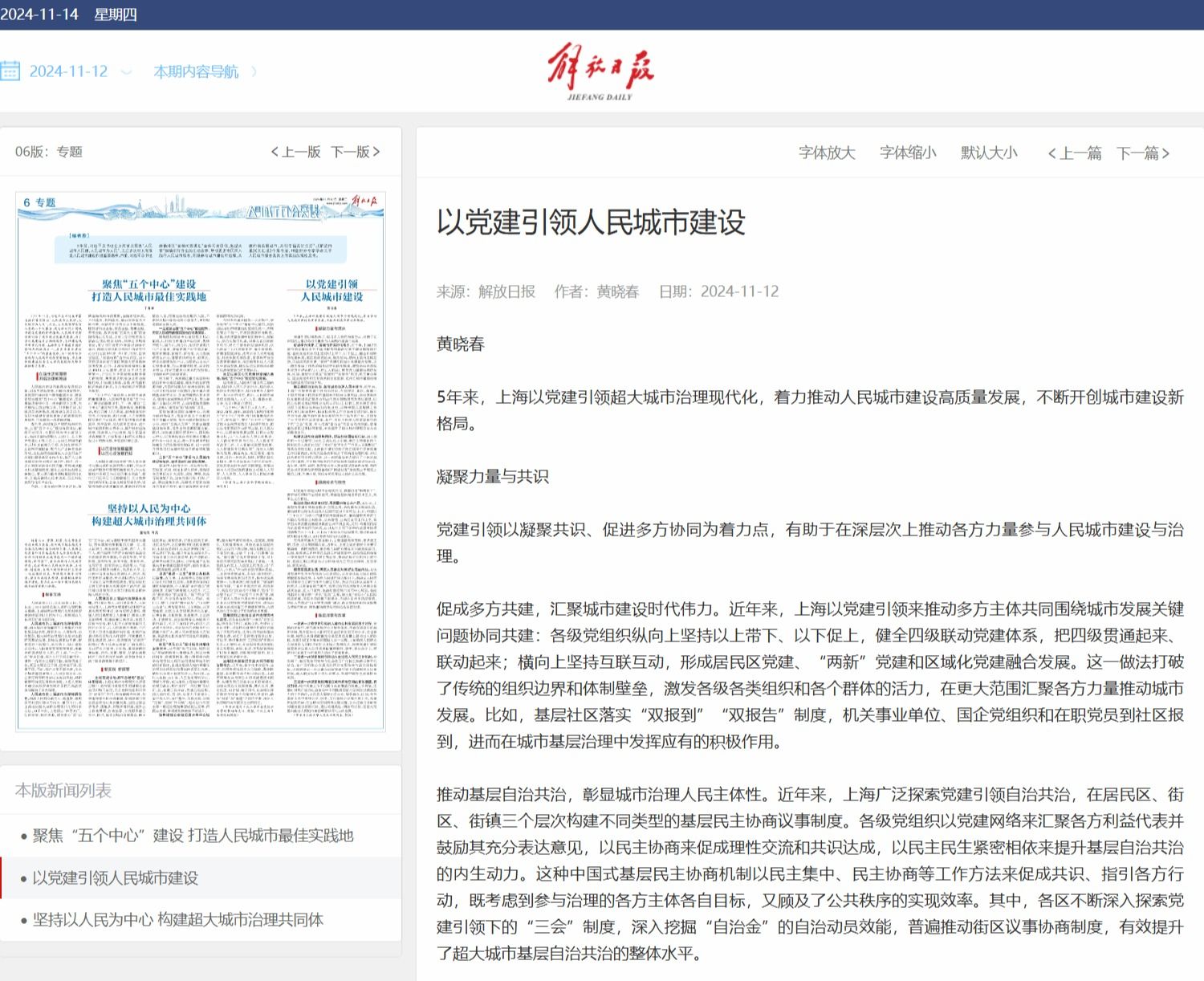Open 坚持以人民为中心 article in news list
Screen dimensions: 1204x981
pyautogui.click(x=177, y=920)
